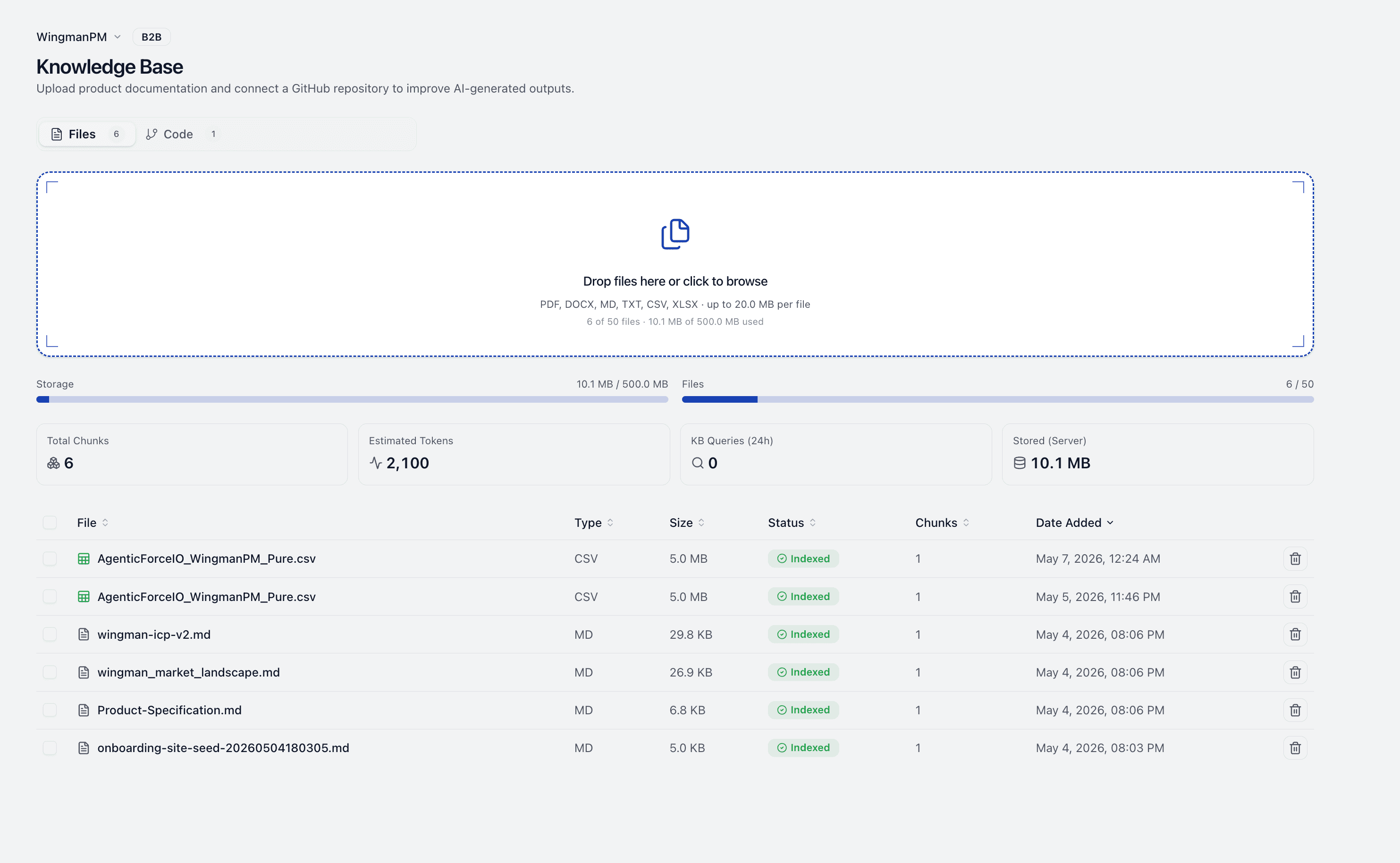Click the Storage usage progress bar
Image resolution: width=1400 pixels, height=863 pixels.
[352, 399]
